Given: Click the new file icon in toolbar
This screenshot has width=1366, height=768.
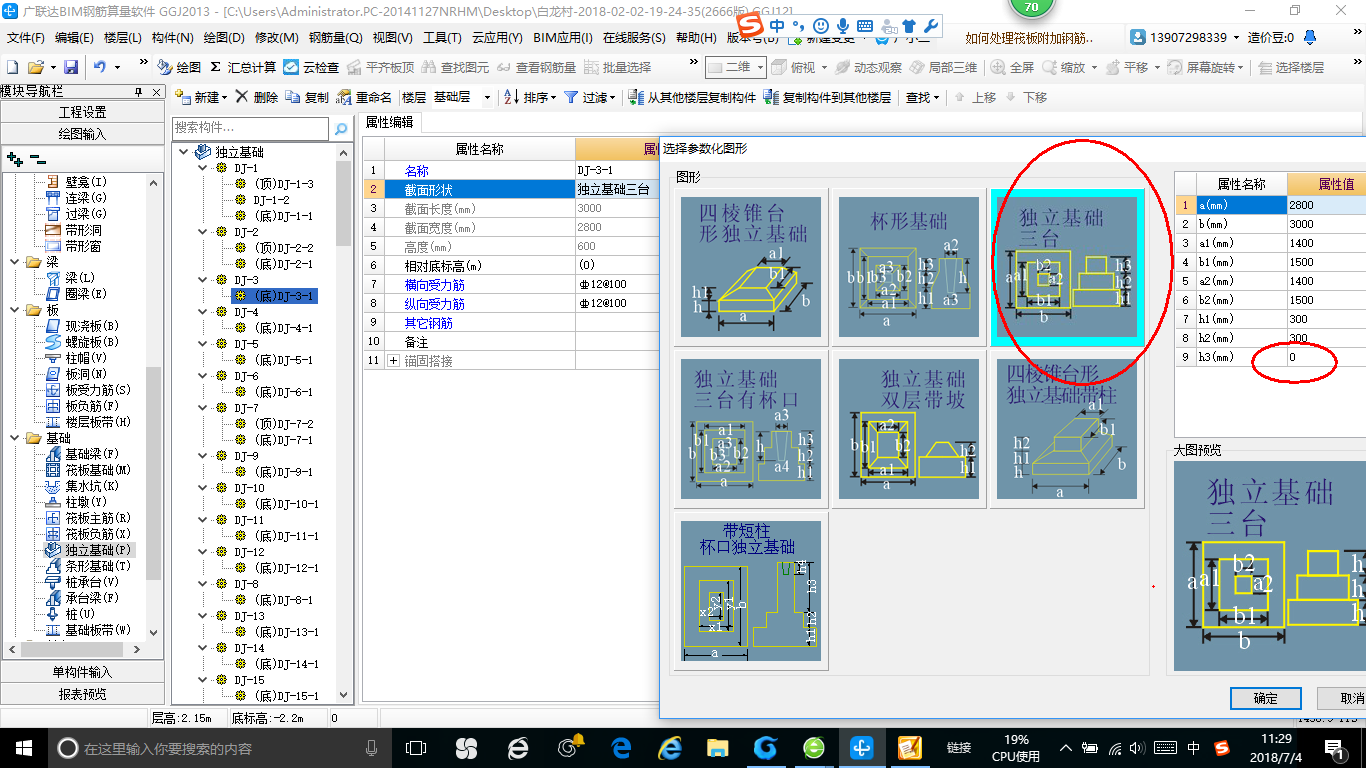Looking at the screenshot, I should coord(12,67).
